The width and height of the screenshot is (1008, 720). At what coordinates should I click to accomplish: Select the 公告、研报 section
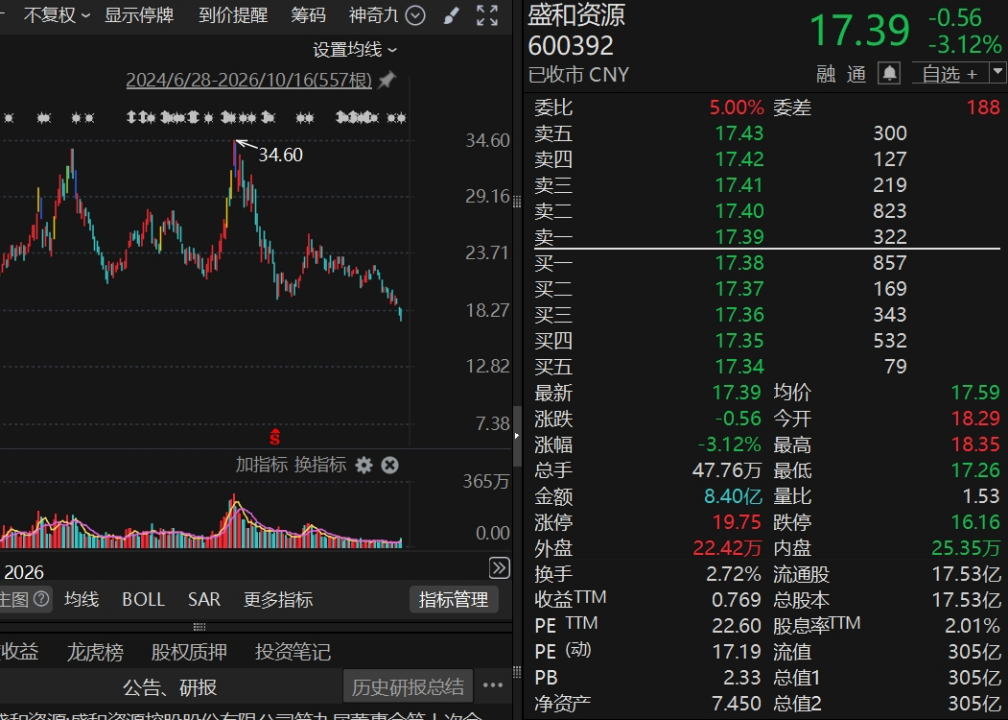[170, 687]
